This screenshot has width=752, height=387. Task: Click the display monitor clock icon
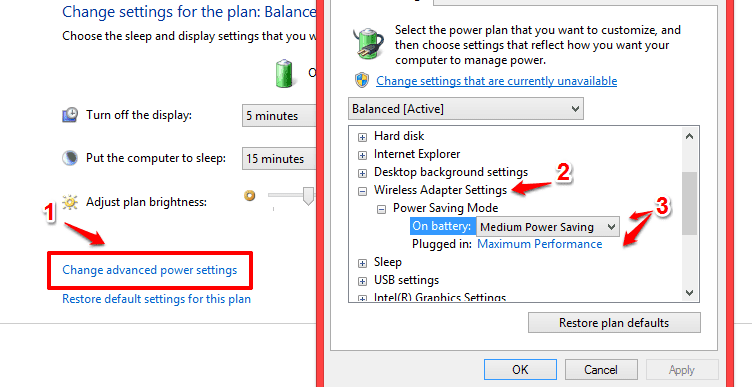point(70,115)
